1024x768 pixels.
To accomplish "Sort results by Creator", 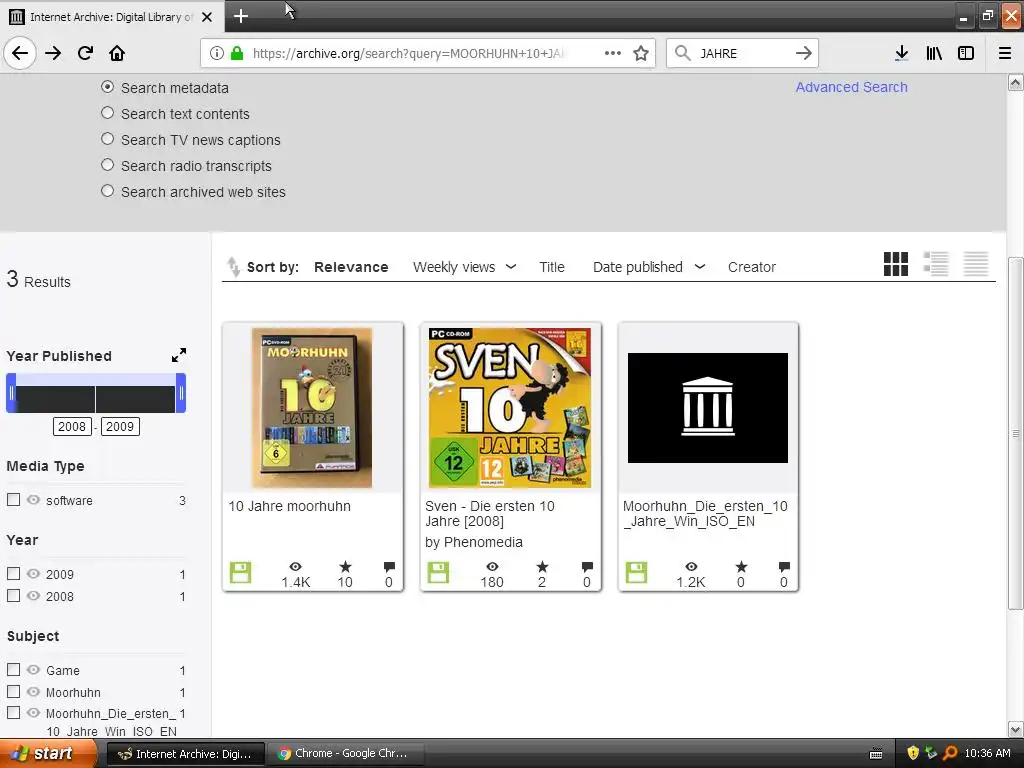I will tap(752, 267).
